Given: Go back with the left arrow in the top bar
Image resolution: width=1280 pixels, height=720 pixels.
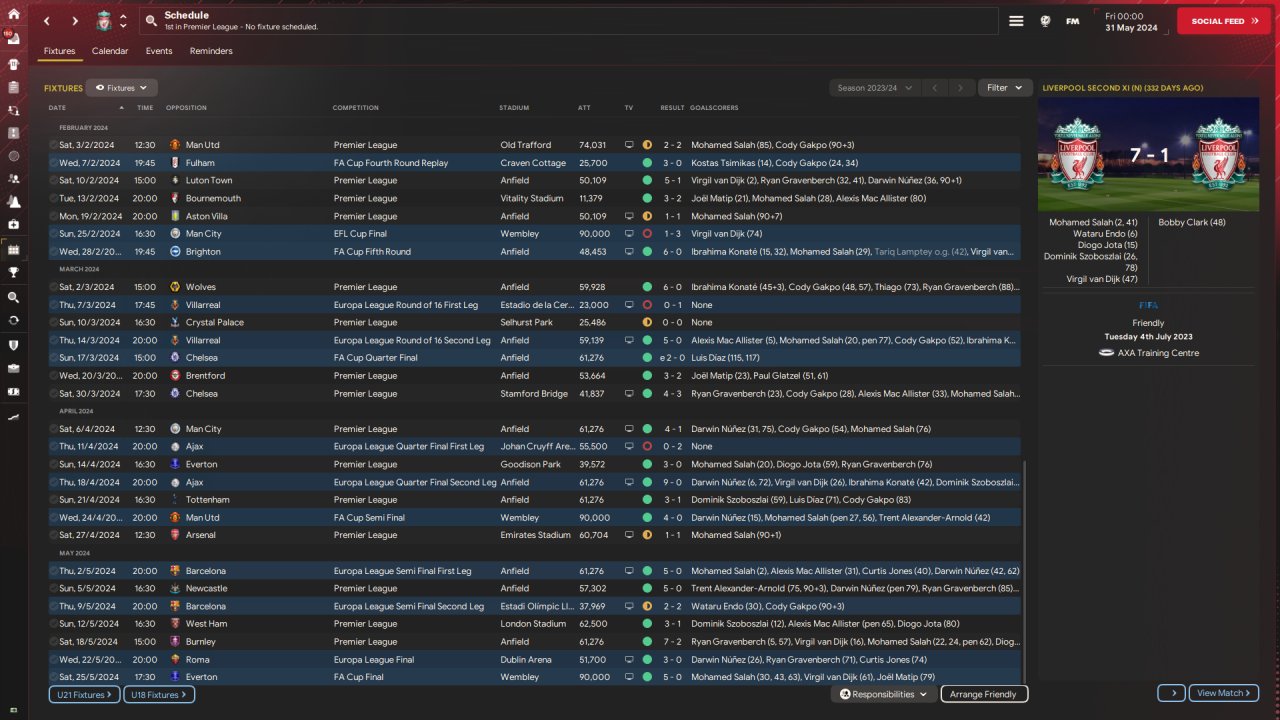Looking at the screenshot, I should pyautogui.click(x=46, y=21).
